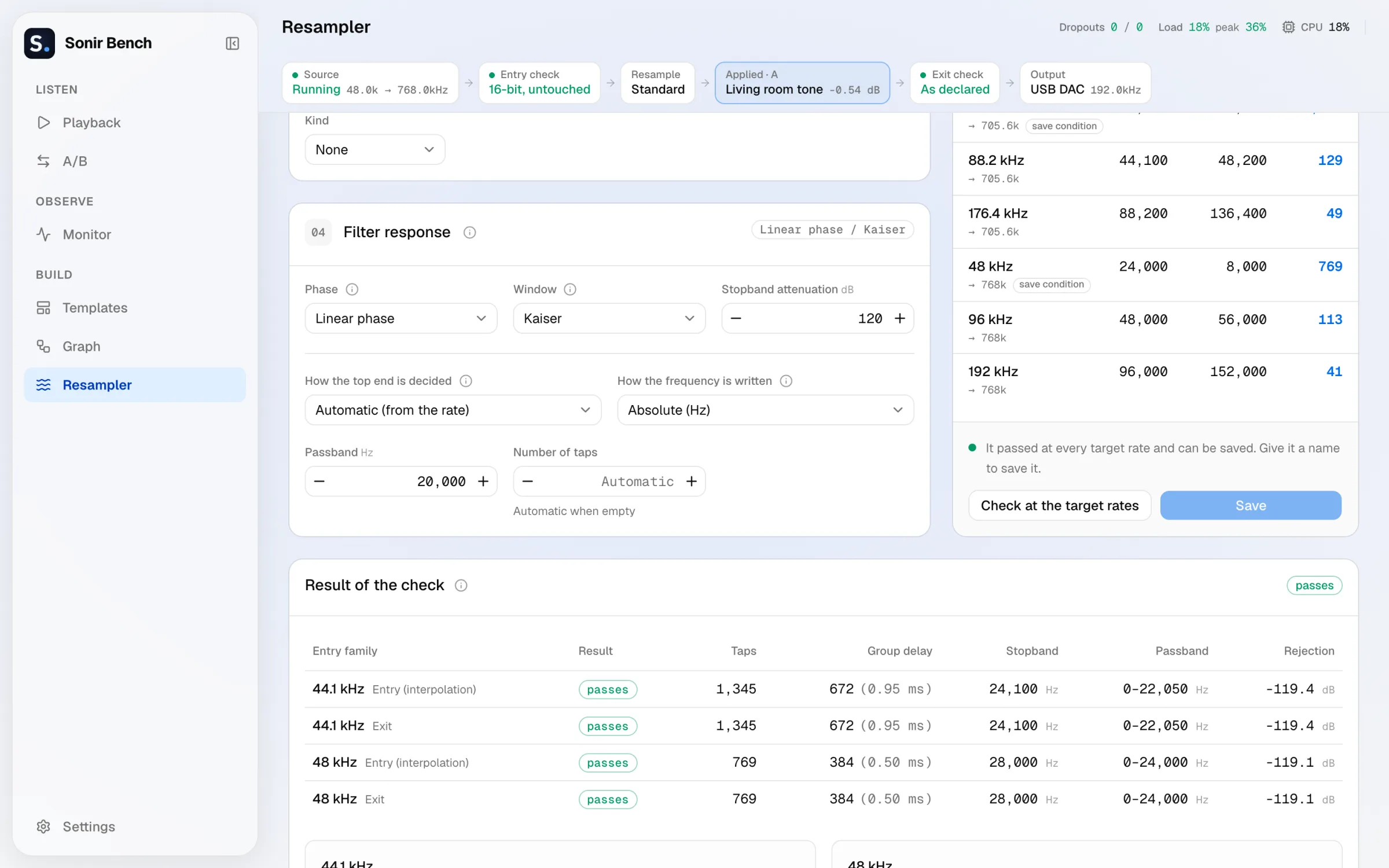Select the Output USB DAC stage

(x=1085, y=83)
